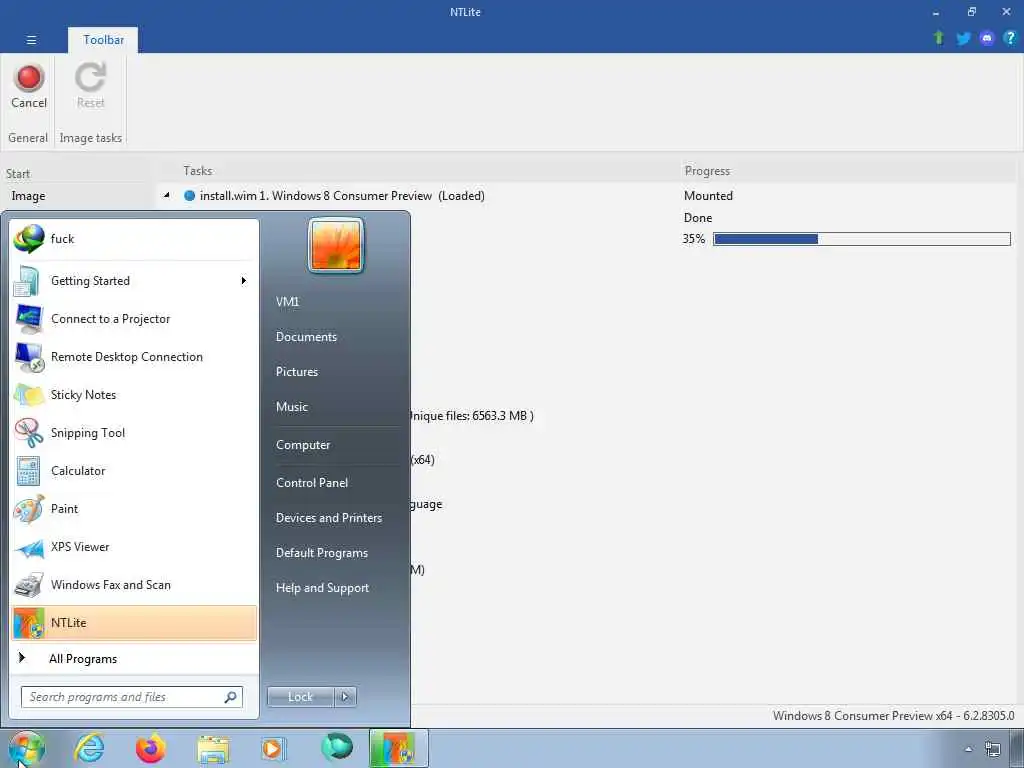The height and width of the screenshot is (768, 1024).
Task: Open Pictures in Start menu
Action: coord(296,372)
